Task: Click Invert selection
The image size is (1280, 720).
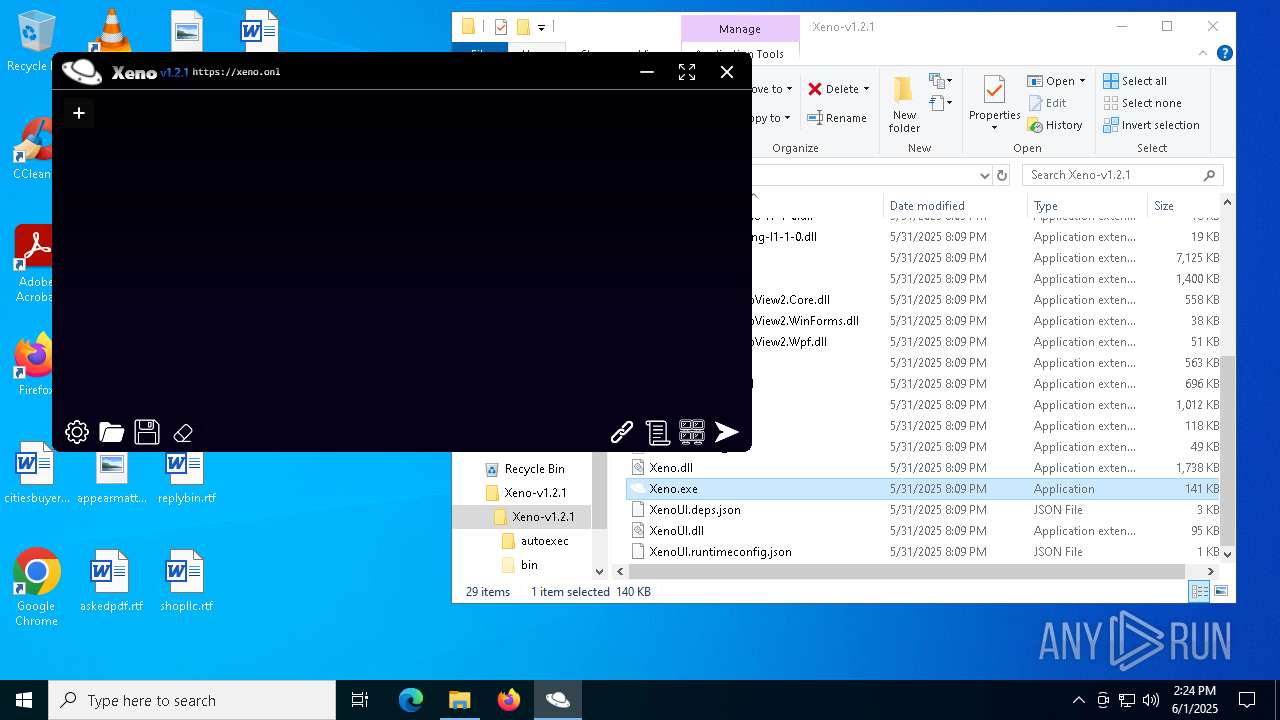Action: 1151,125
